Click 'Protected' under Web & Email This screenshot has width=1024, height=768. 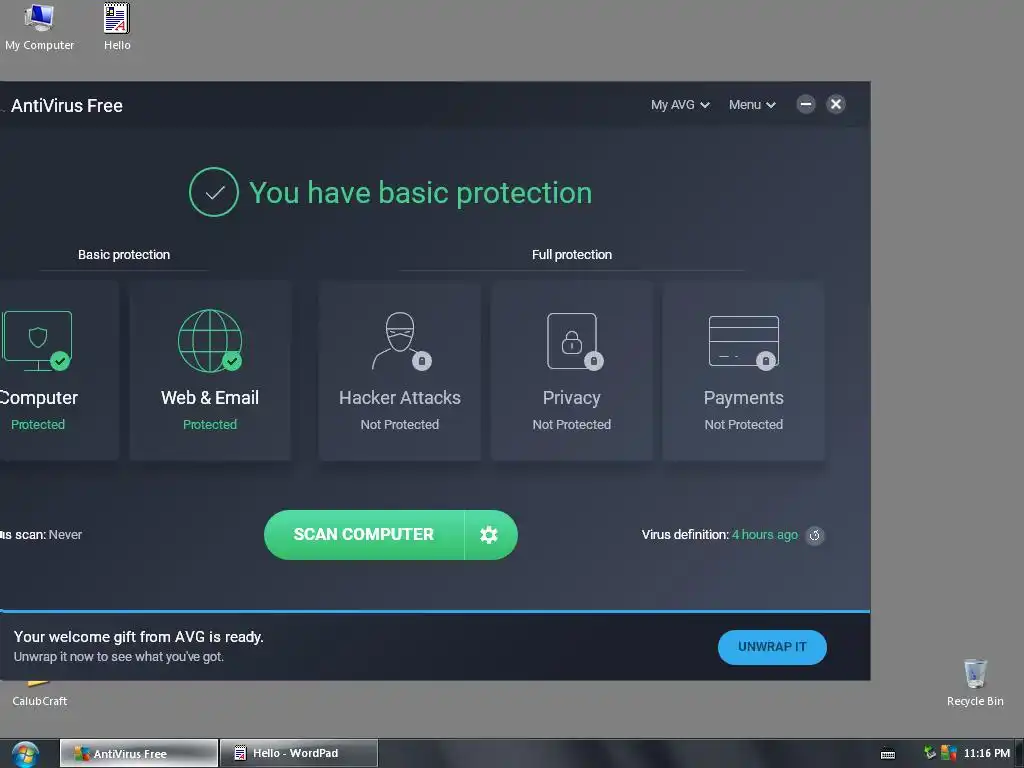click(x=210, y=424)
